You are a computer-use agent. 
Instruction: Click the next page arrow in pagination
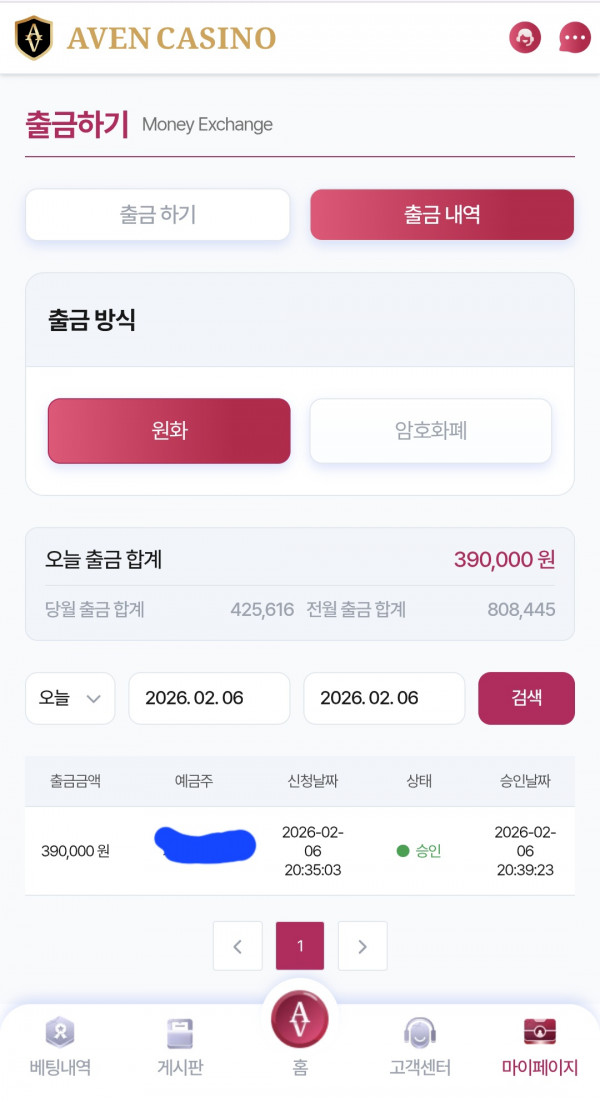point(362,945)
